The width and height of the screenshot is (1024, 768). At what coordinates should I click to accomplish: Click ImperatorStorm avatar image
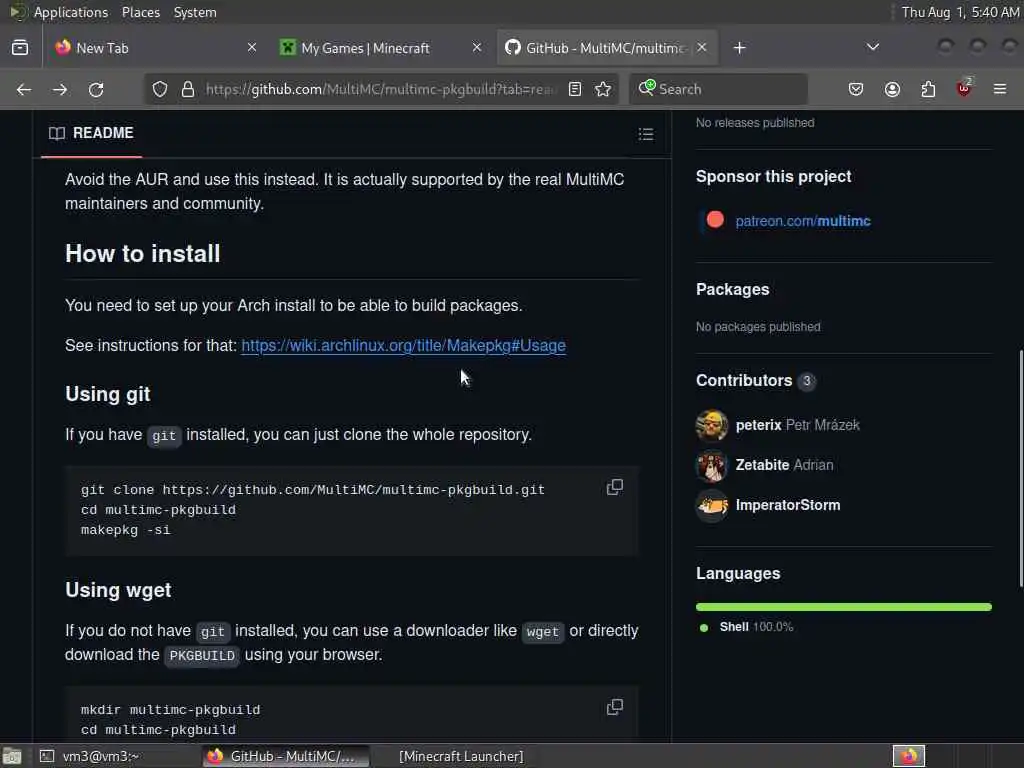pyautogui.click(x=712, y=505)
